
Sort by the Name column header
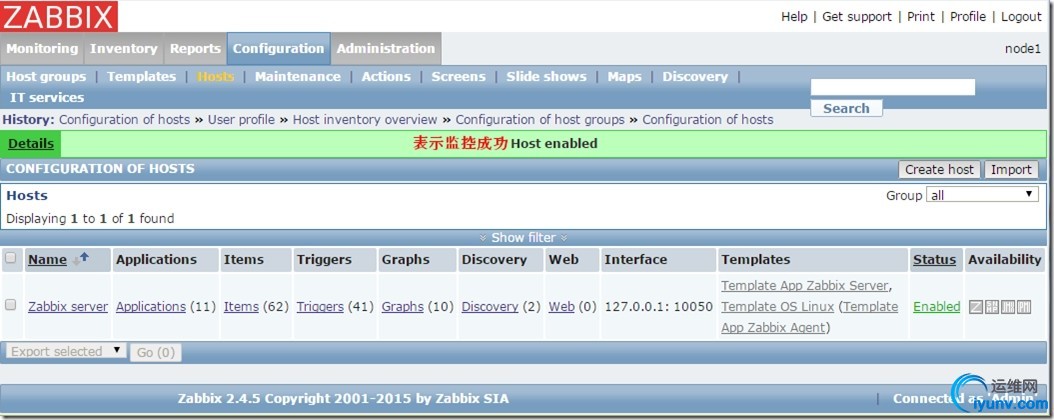47,259
